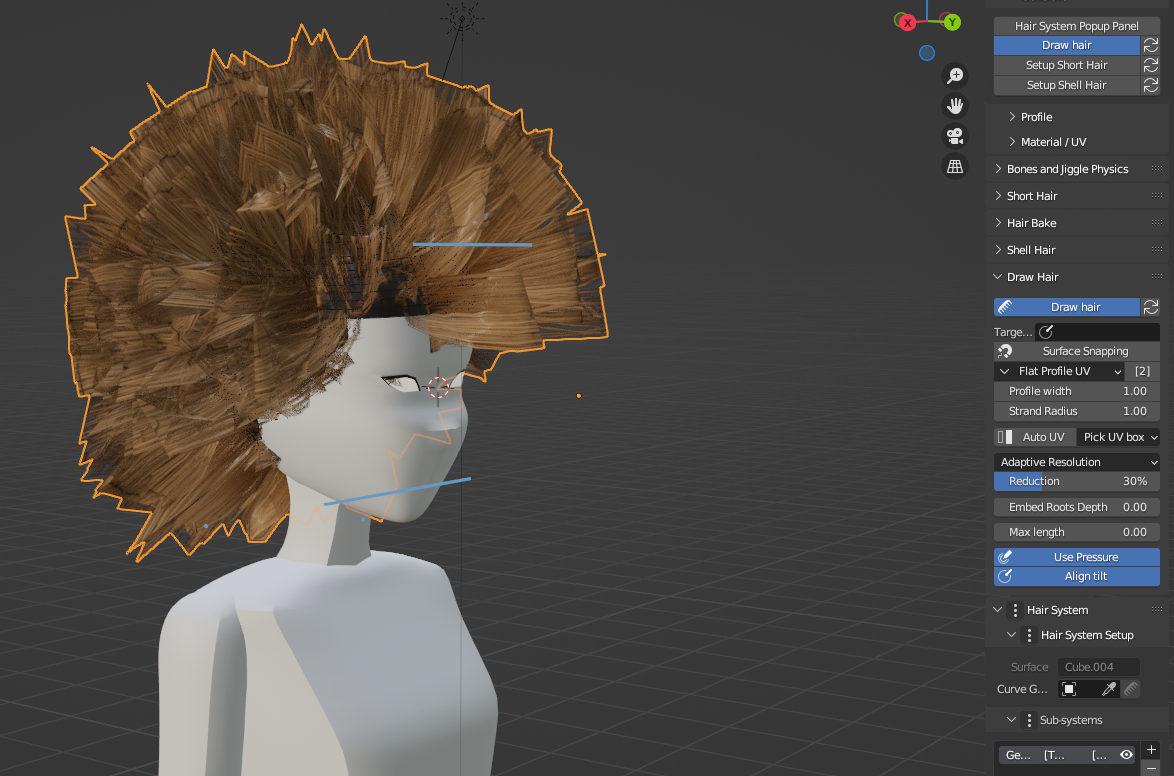Collapse the Hair System Setup subpanel
The height and width of the screenshot is (776, 1174).
[x=1012, y=635]
